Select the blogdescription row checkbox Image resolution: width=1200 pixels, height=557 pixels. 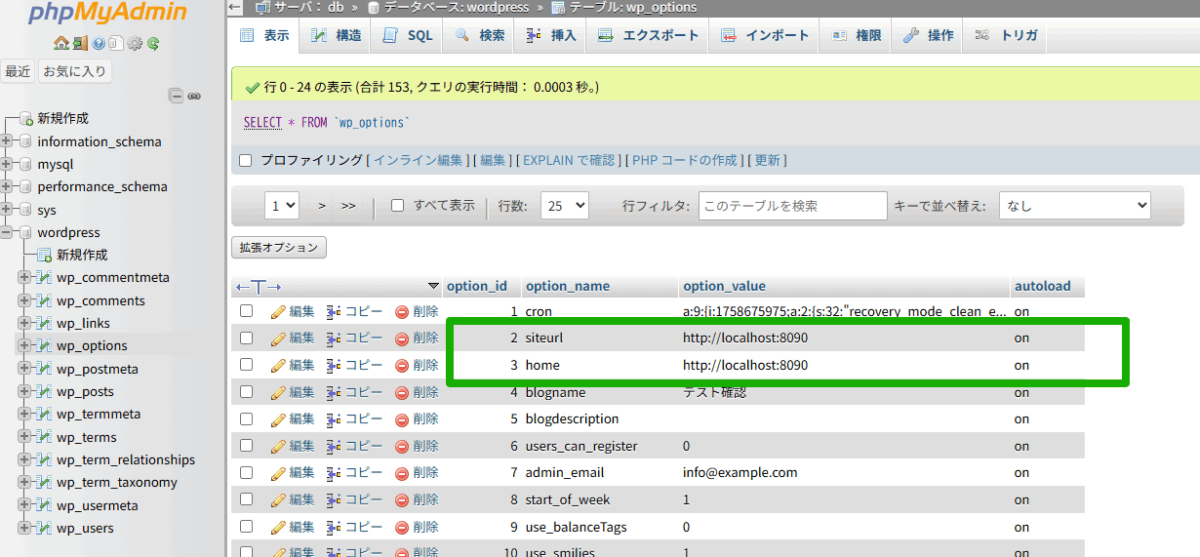pos(246,418)
